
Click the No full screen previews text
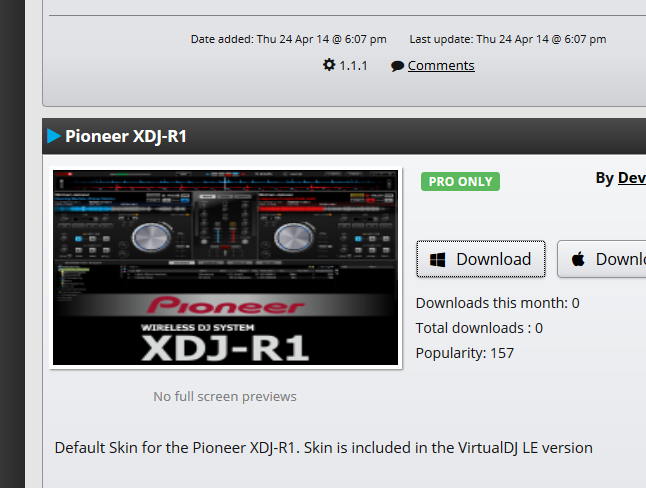coord(225,396)
